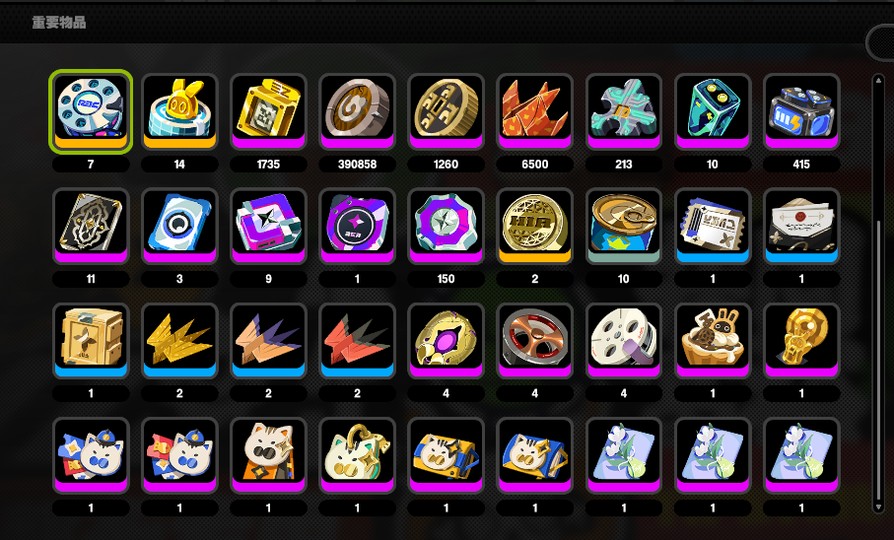Click the scroll up arrow on scrollbar
The width and height of the screenshot is (894, 540).
(879, 80)
